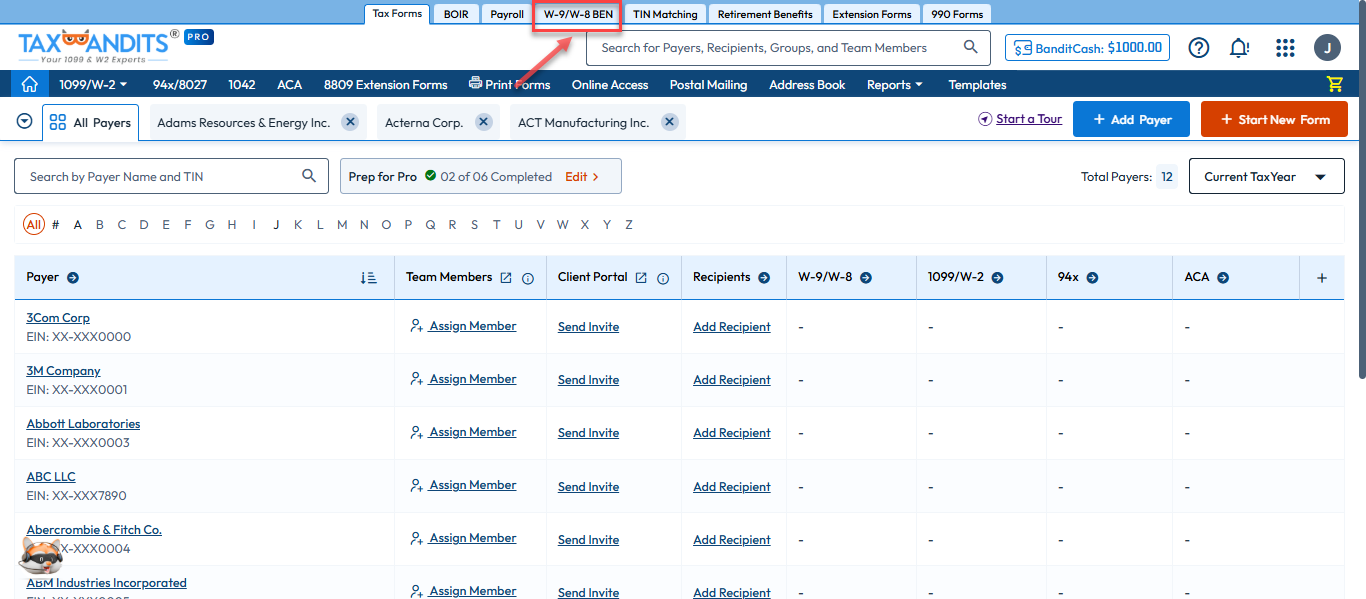Open the Extension Forms tab

(872, 14)
